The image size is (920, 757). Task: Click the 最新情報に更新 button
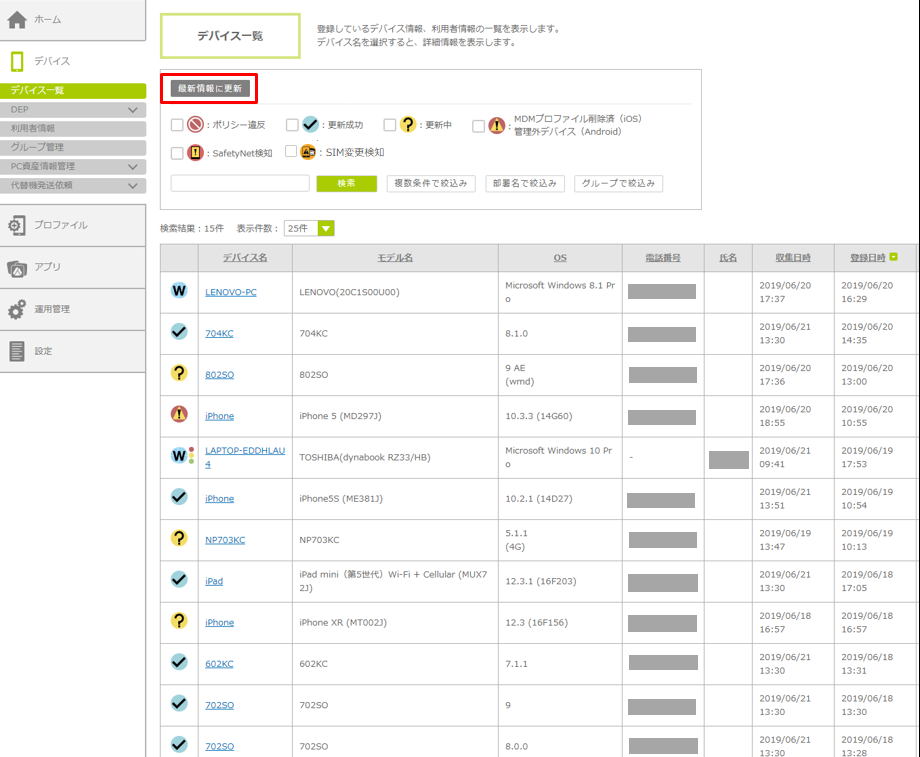tap(209, 88)
